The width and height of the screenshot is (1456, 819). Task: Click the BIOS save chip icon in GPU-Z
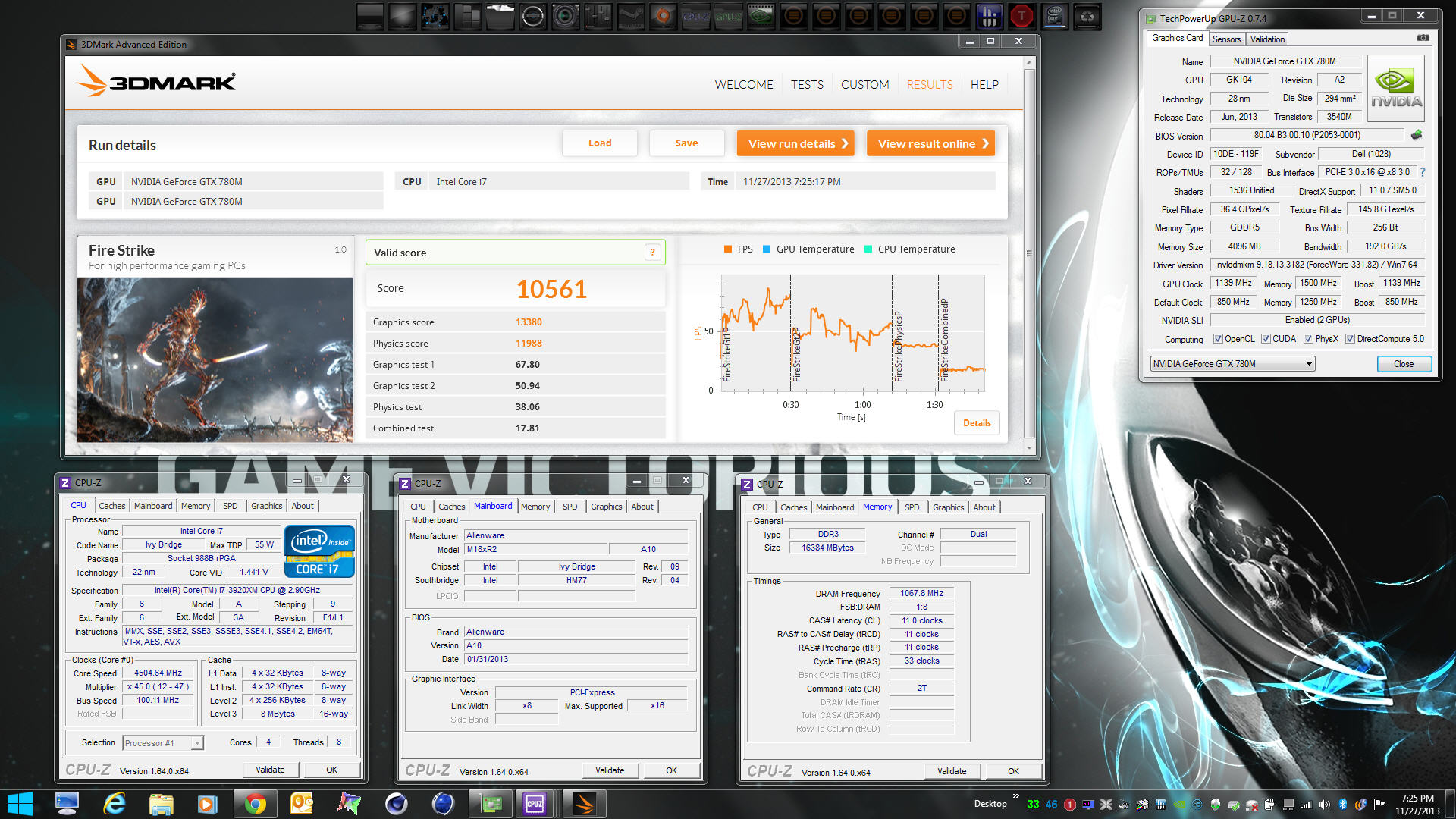click(1416, 135)
